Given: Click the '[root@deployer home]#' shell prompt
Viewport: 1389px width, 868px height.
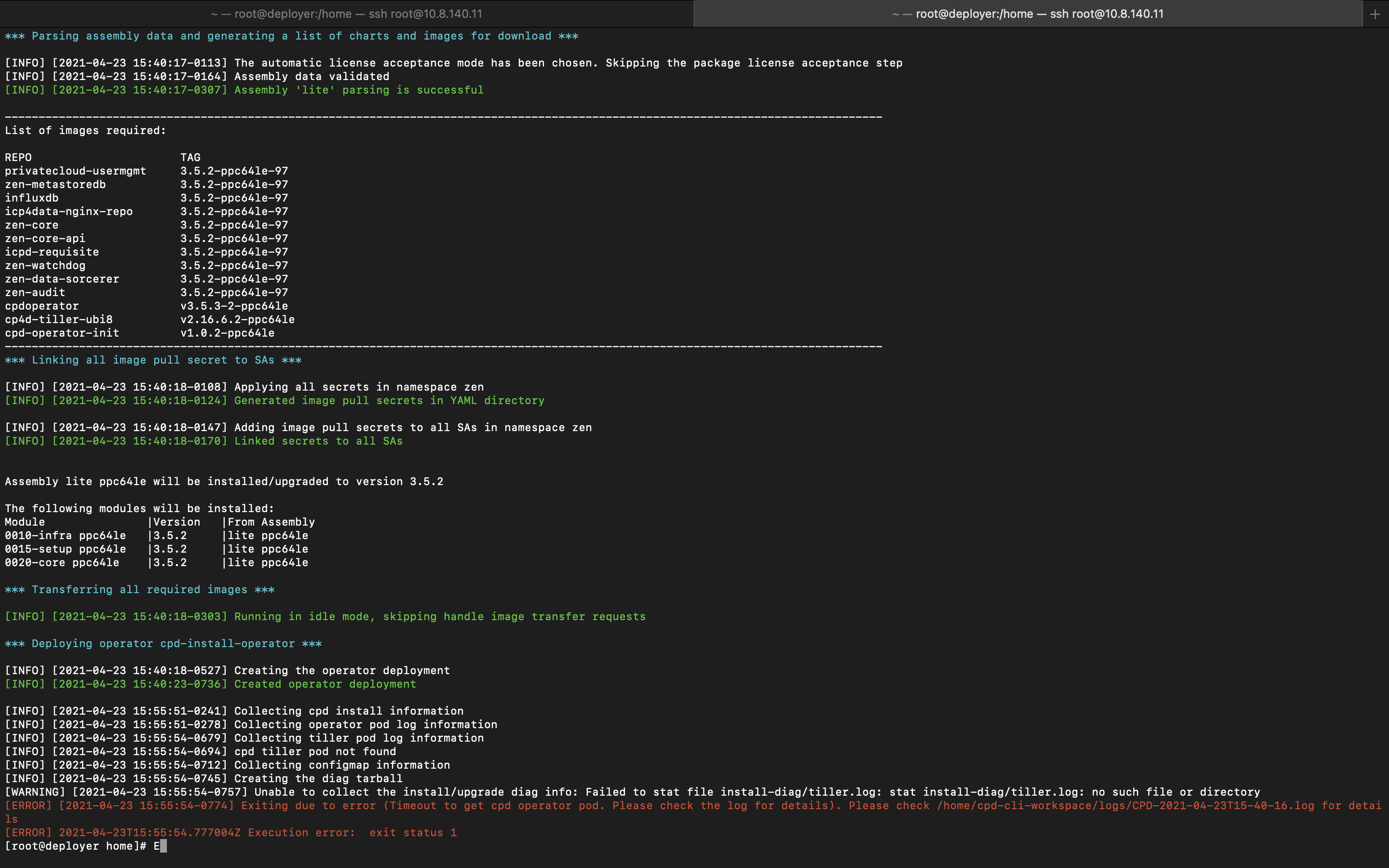Looking at the screenshot, I should tap(76, 846).
